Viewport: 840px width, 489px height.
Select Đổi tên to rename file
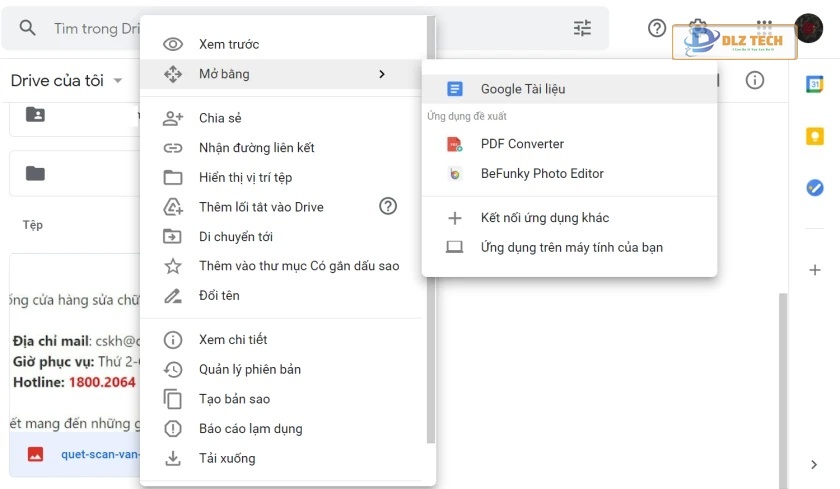219,296
